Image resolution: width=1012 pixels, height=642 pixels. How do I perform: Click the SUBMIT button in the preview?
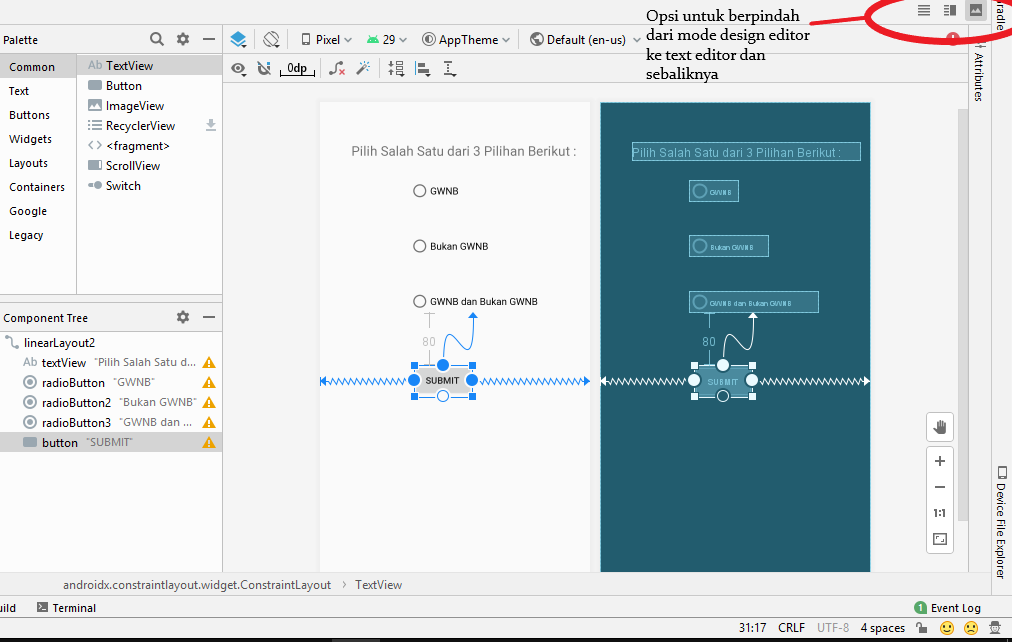442,380
